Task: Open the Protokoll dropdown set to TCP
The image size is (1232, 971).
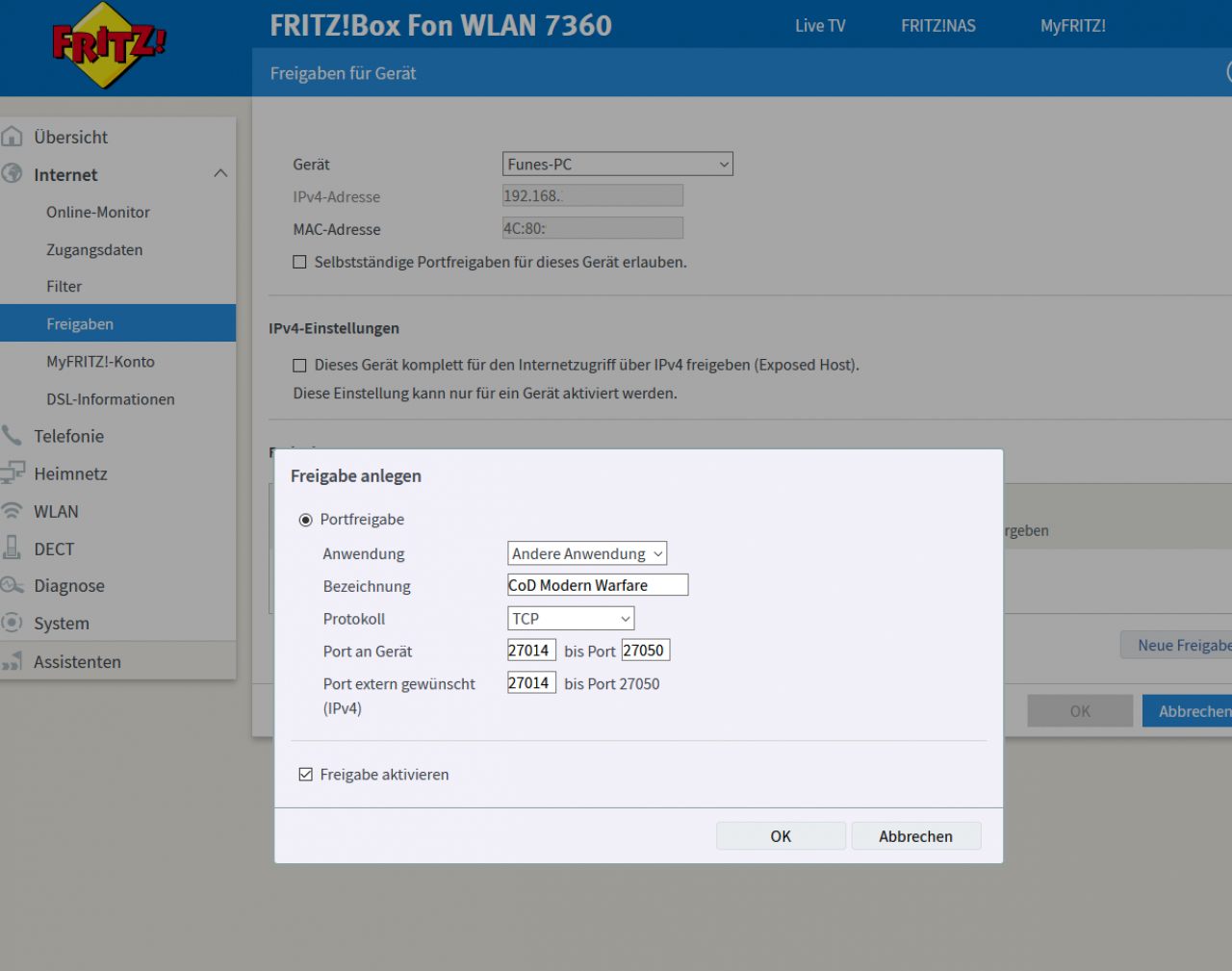Action: click(571, 619)
